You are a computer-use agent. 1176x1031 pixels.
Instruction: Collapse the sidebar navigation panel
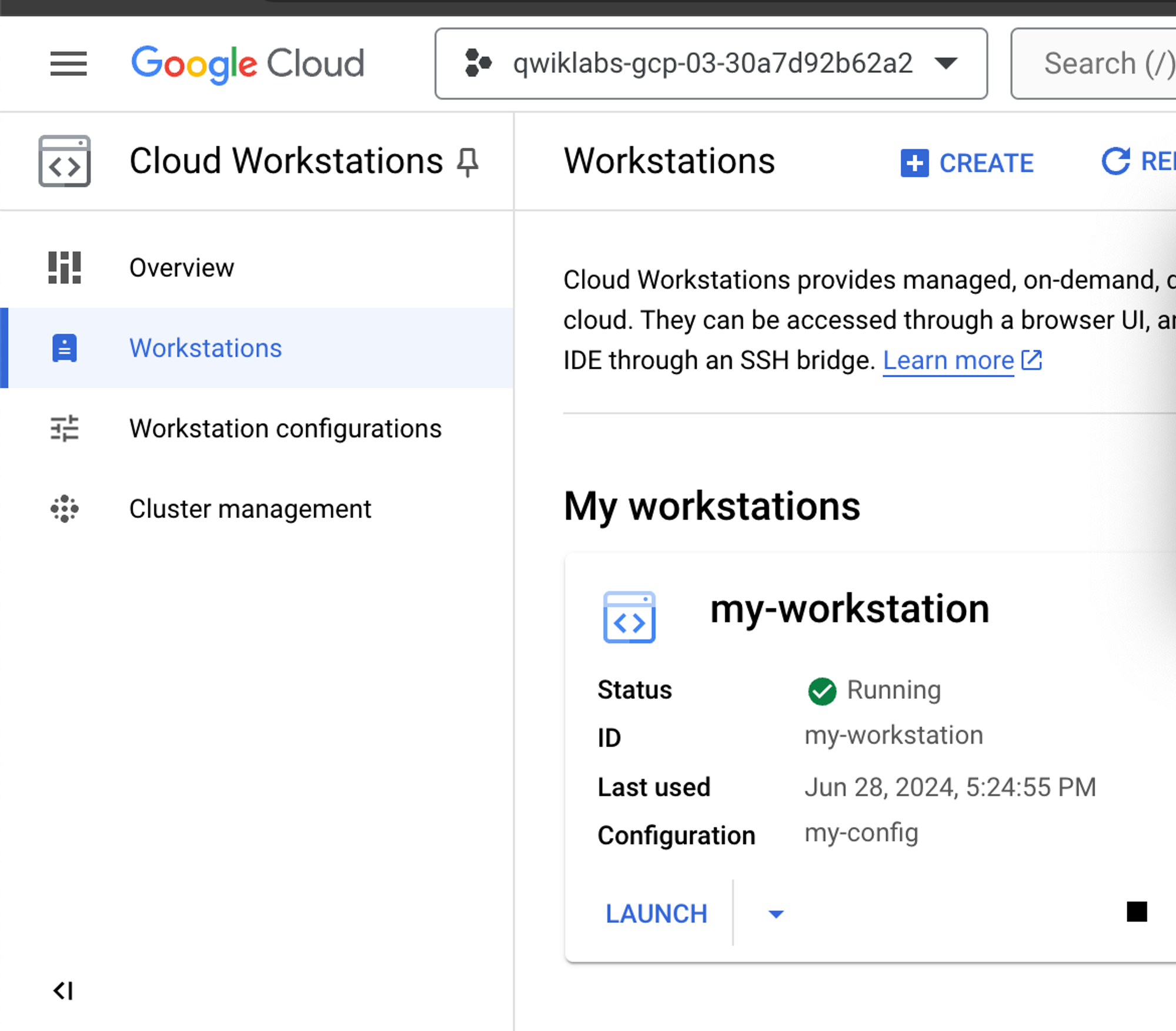pyautogui.click(x=63, y=990)
